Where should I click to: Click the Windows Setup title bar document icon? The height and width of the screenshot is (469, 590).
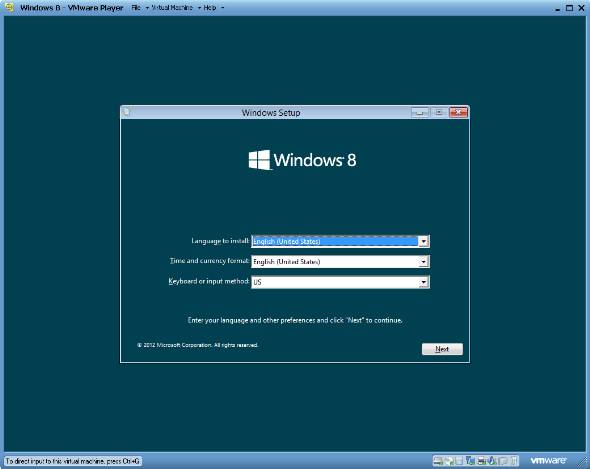point(127,112)
